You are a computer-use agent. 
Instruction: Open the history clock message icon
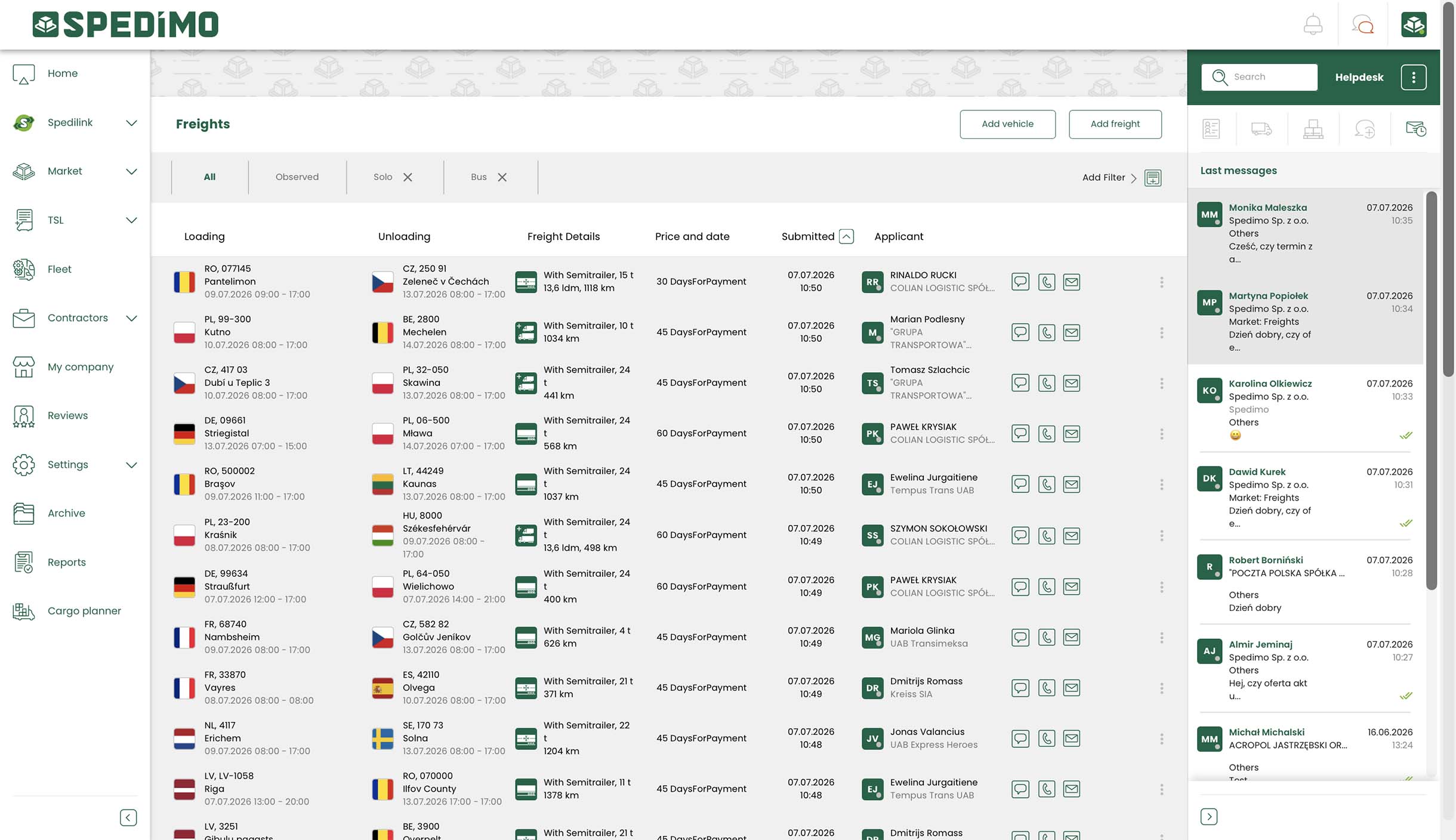[x=1416, y=129]
